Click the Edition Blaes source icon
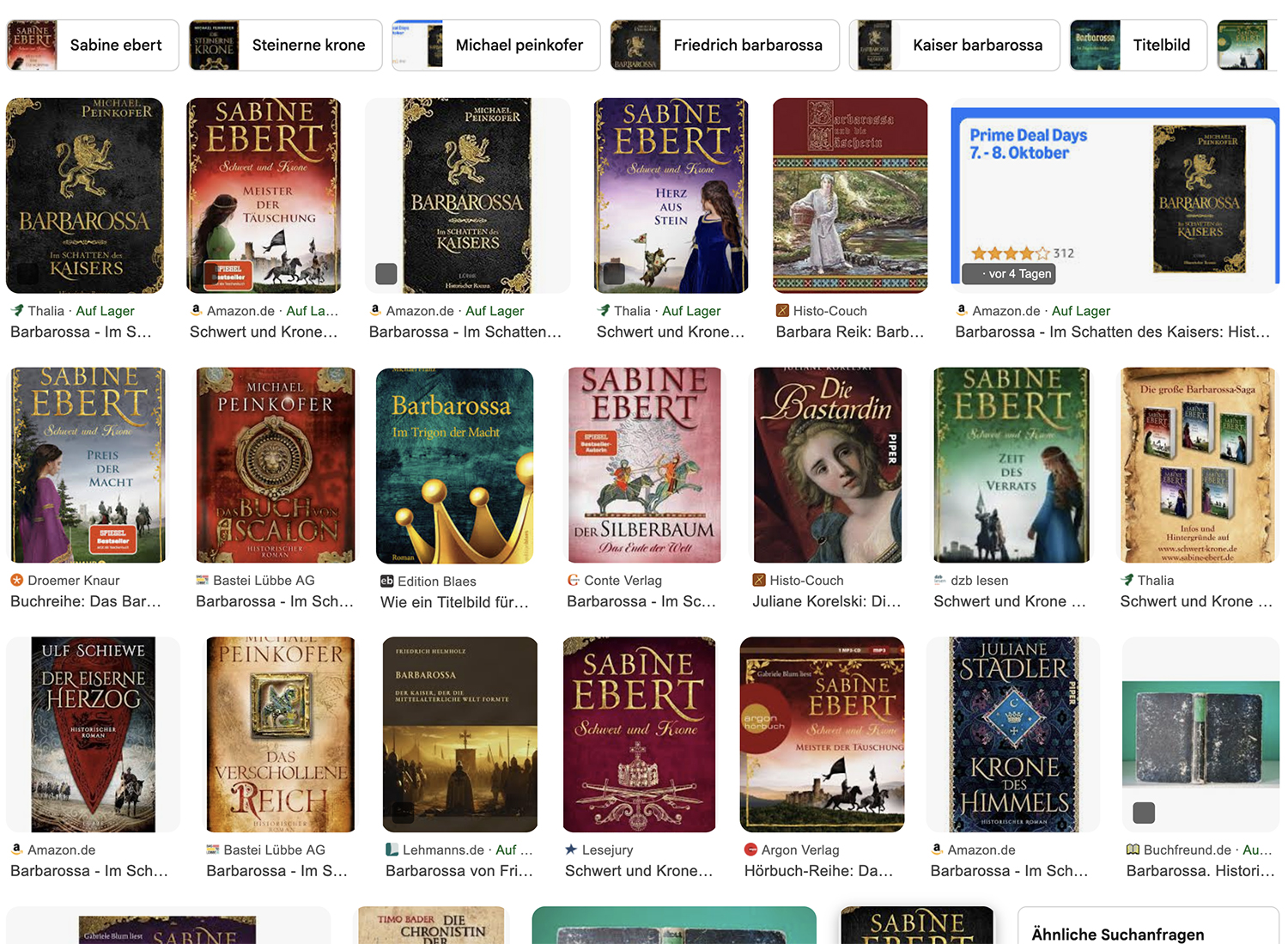 tap(387, 582)
